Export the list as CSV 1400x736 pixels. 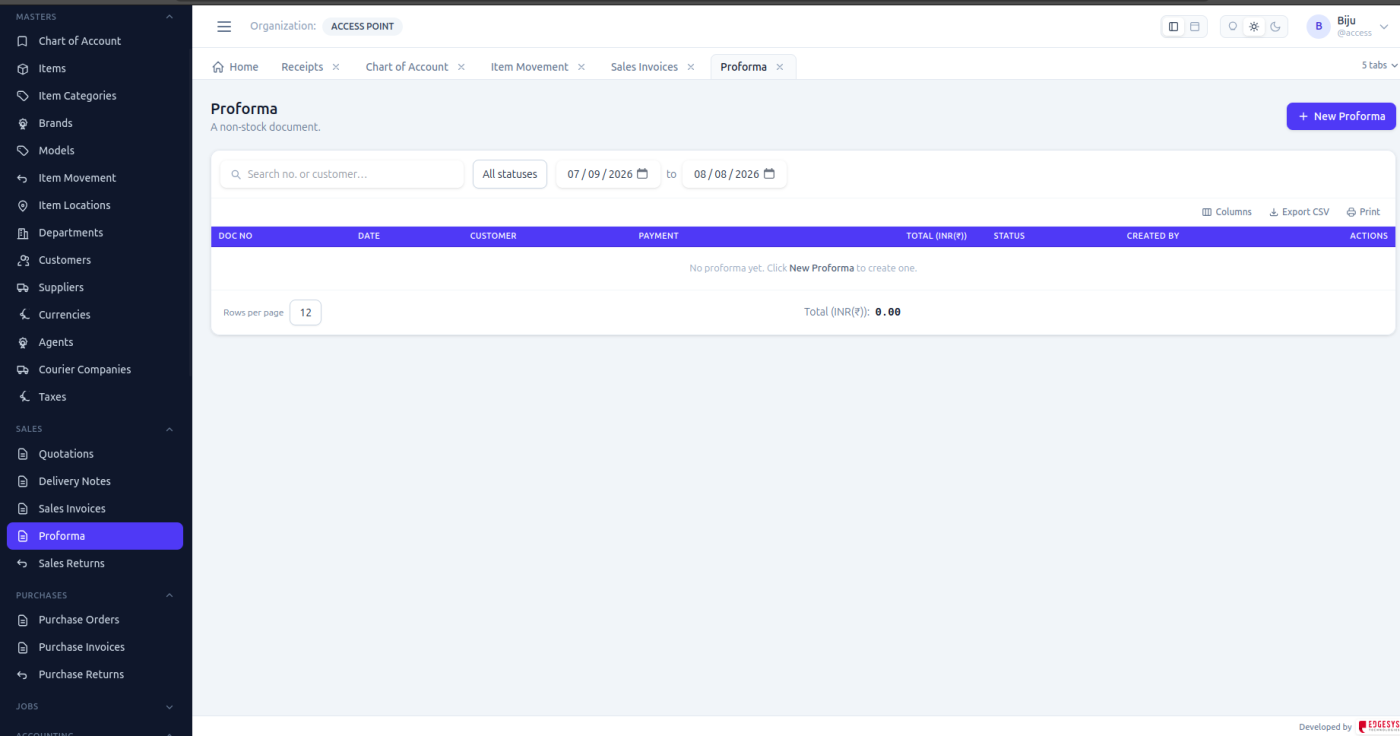coord(1299,212)
